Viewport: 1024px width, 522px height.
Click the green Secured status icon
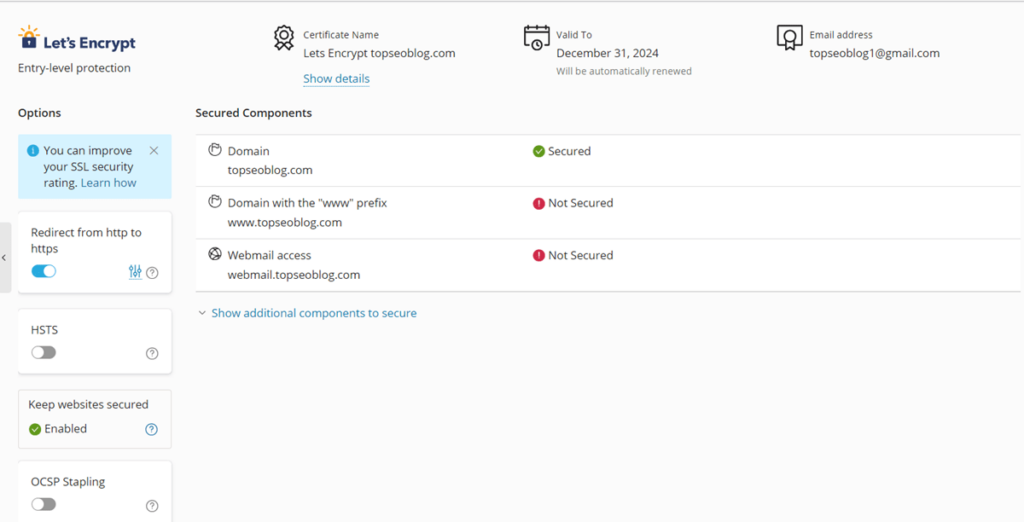click(539, 152)
